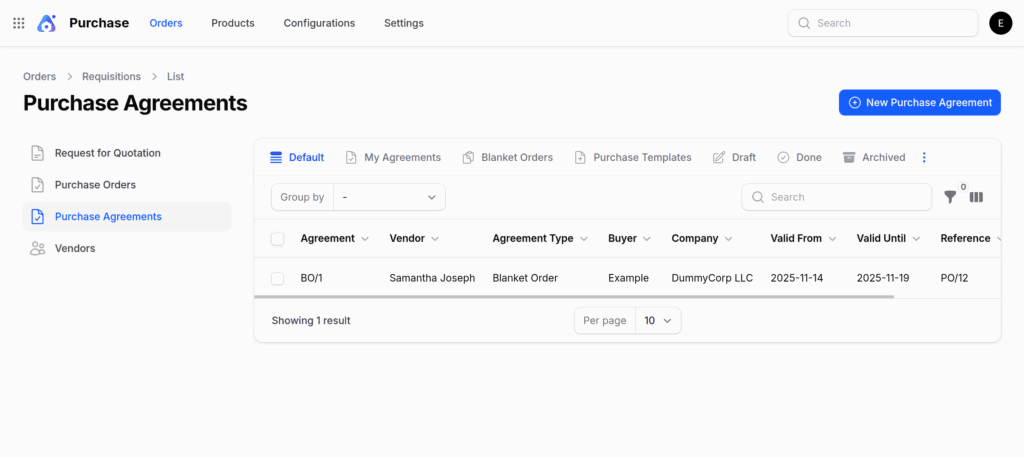Click the Request for Quotation document icon
The height and width of the screenshot is (457, 1024).
37,153
